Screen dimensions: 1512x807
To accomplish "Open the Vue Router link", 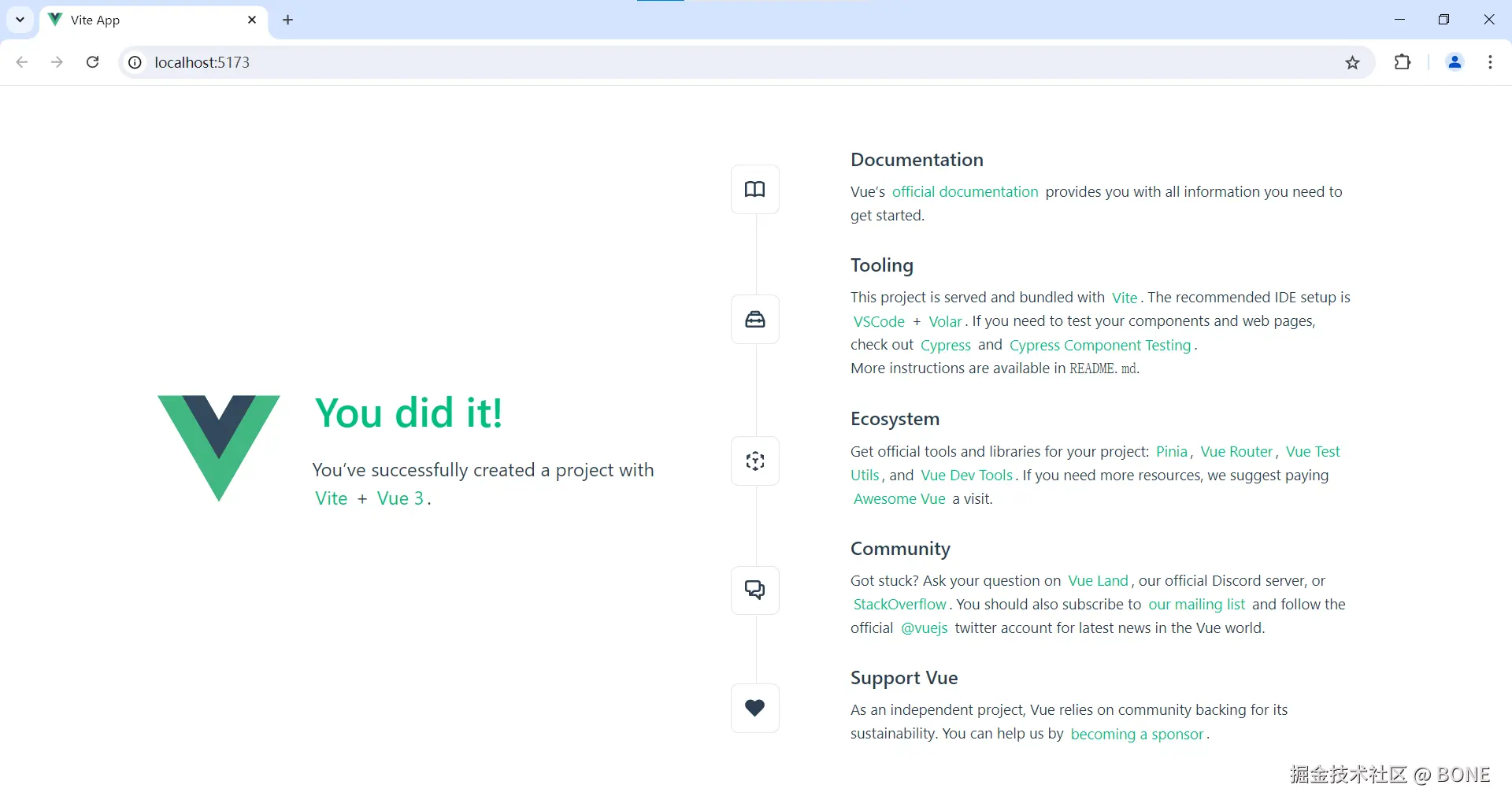I will pos(1236,451).
